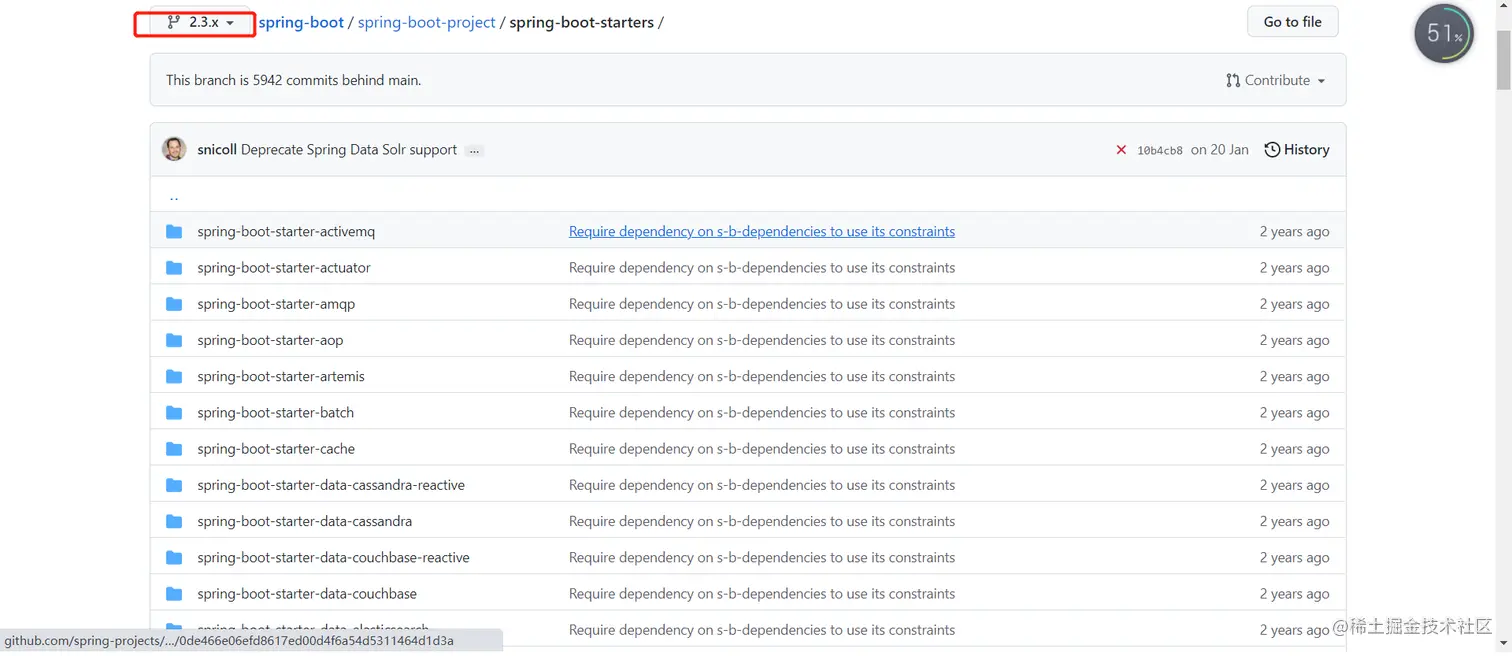Open the 2.3.x branch selector dropdown
Image resolution: width=1512 pixels, height=656 pixels.
pyautogui.click(x=201, y=22)
